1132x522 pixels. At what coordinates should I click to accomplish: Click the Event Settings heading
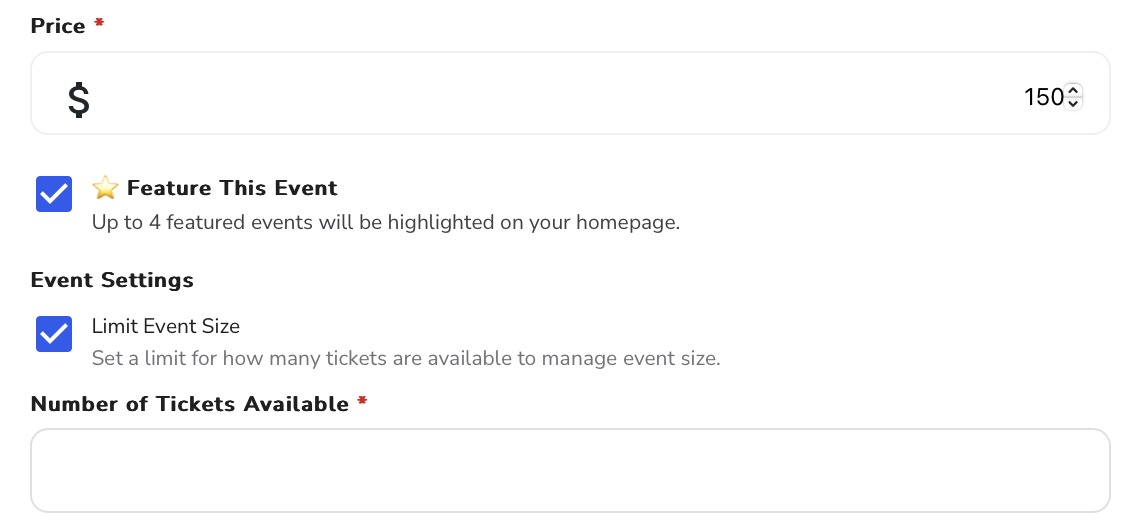pos(112,280)
